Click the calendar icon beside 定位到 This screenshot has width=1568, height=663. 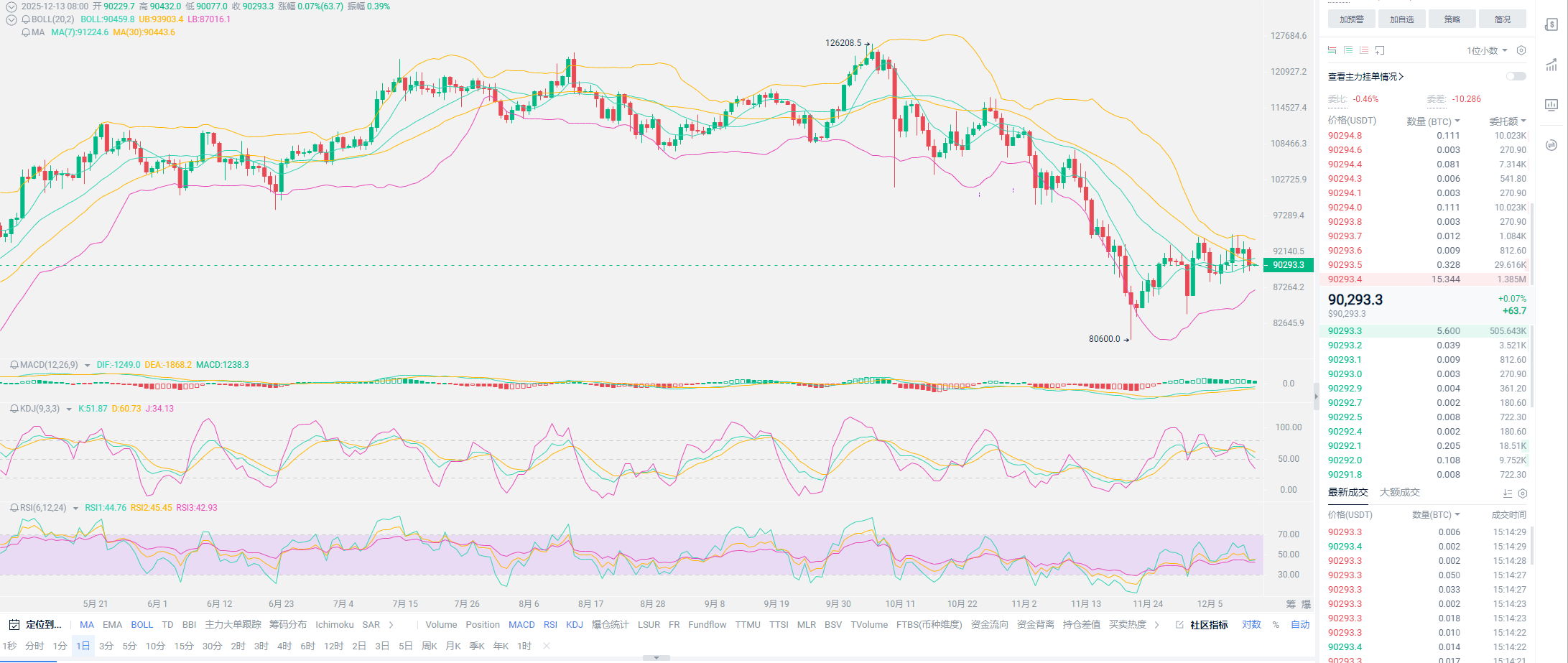click(x=14, y=625)
